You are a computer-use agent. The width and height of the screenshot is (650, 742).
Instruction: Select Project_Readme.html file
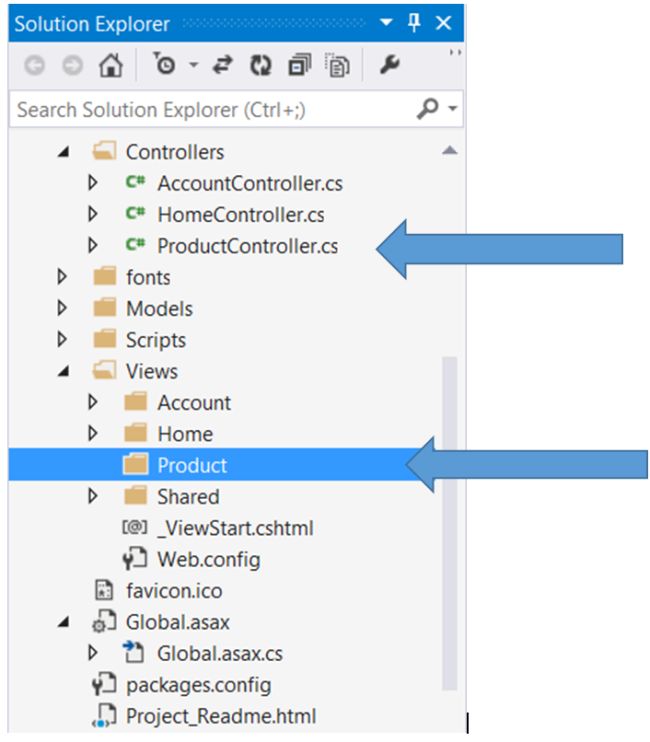click(x=221, y=716)
